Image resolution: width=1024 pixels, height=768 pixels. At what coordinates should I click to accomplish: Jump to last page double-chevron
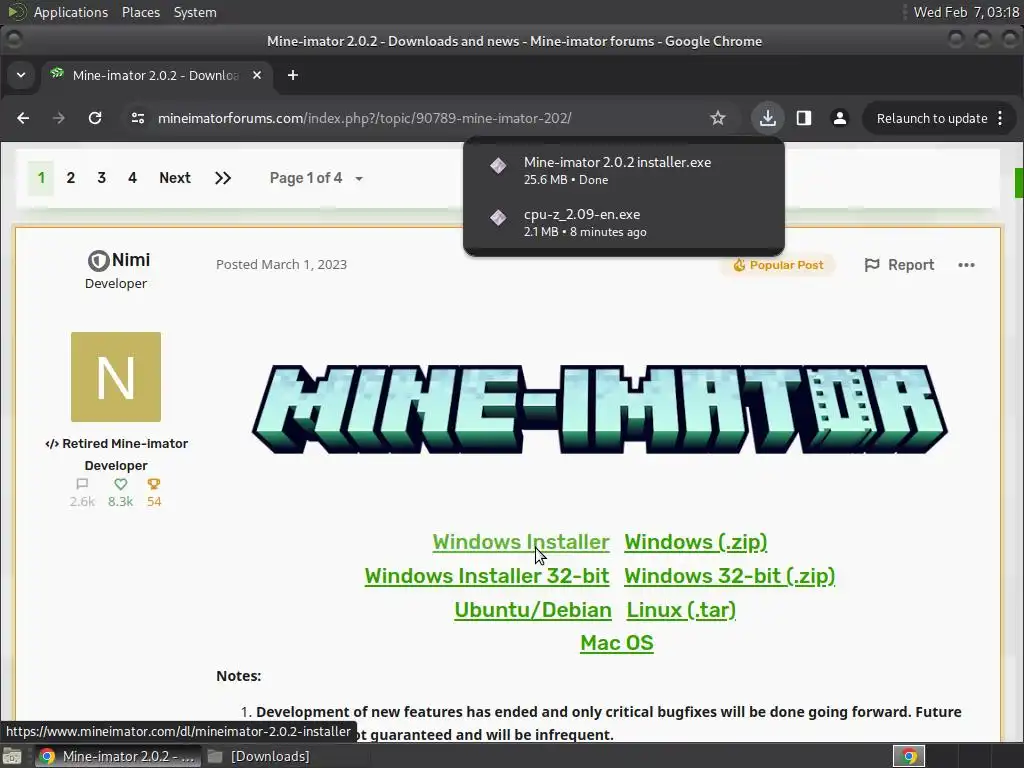pyautogui.click(x=223, y=178)
